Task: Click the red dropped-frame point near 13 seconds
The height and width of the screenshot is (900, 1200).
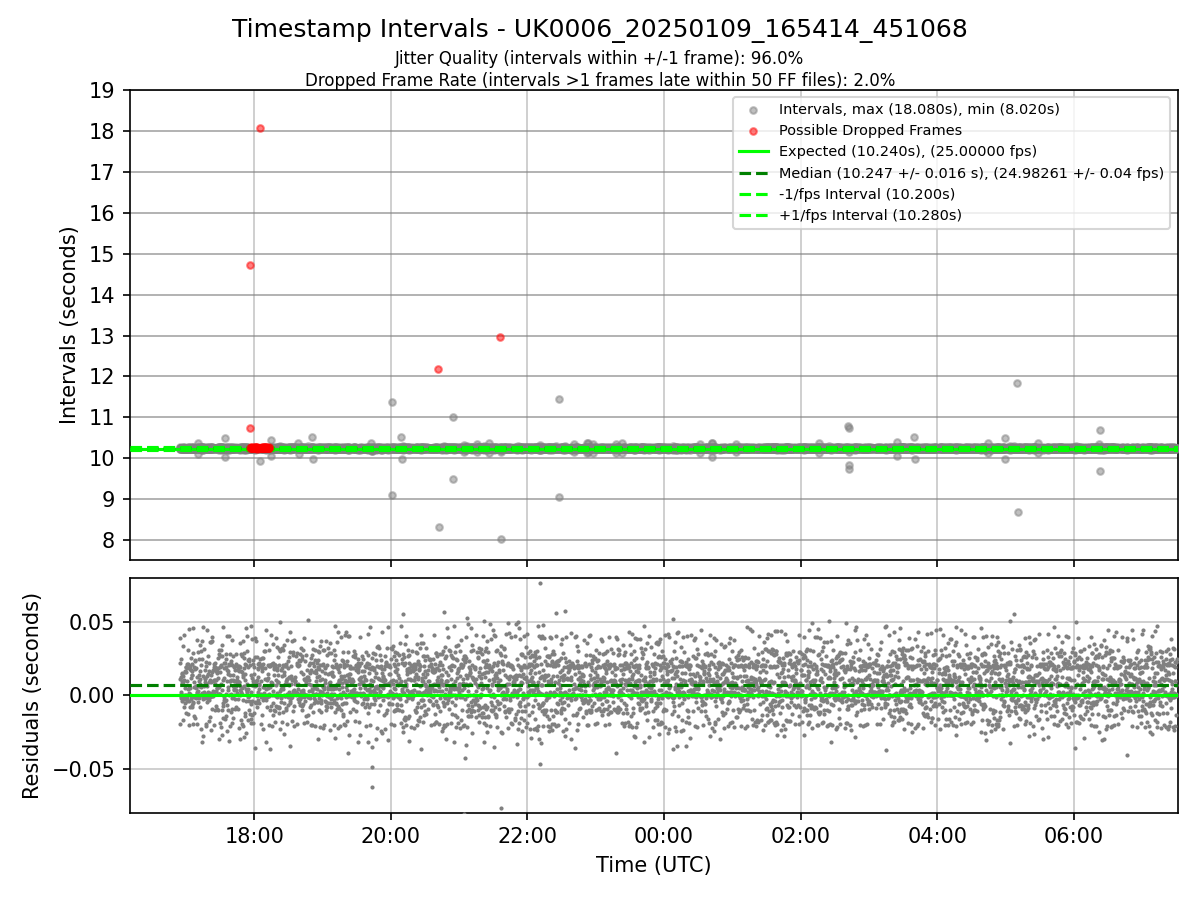Action: (x=500, y=337)
